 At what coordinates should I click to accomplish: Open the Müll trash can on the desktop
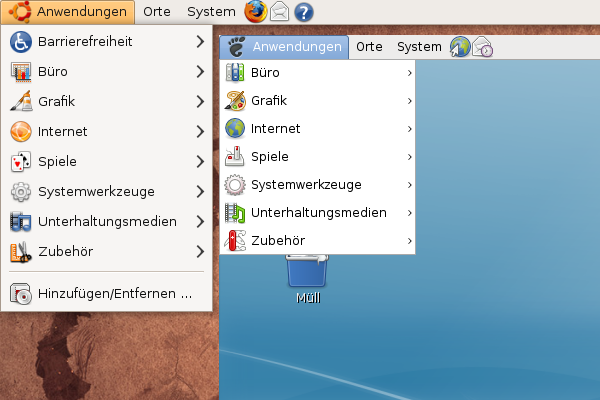(307, 271)
